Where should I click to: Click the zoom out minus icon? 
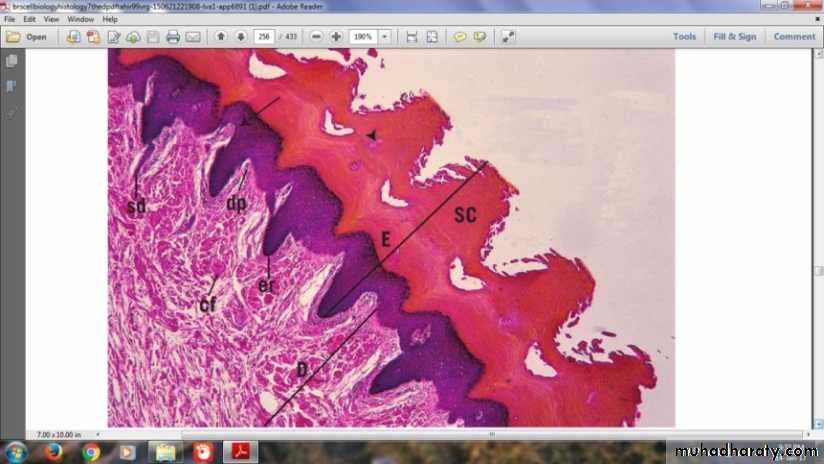coord(316,37)
